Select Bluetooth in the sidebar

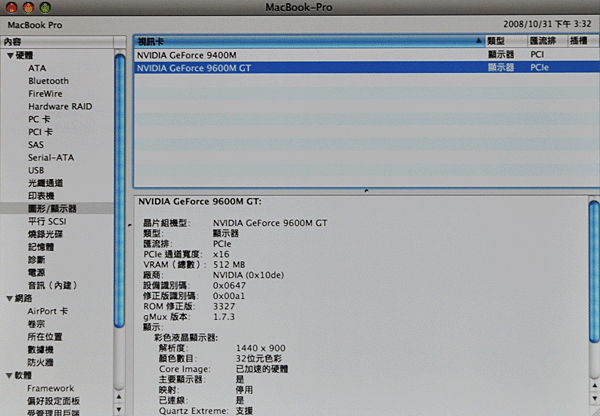[x=49, y=81]
